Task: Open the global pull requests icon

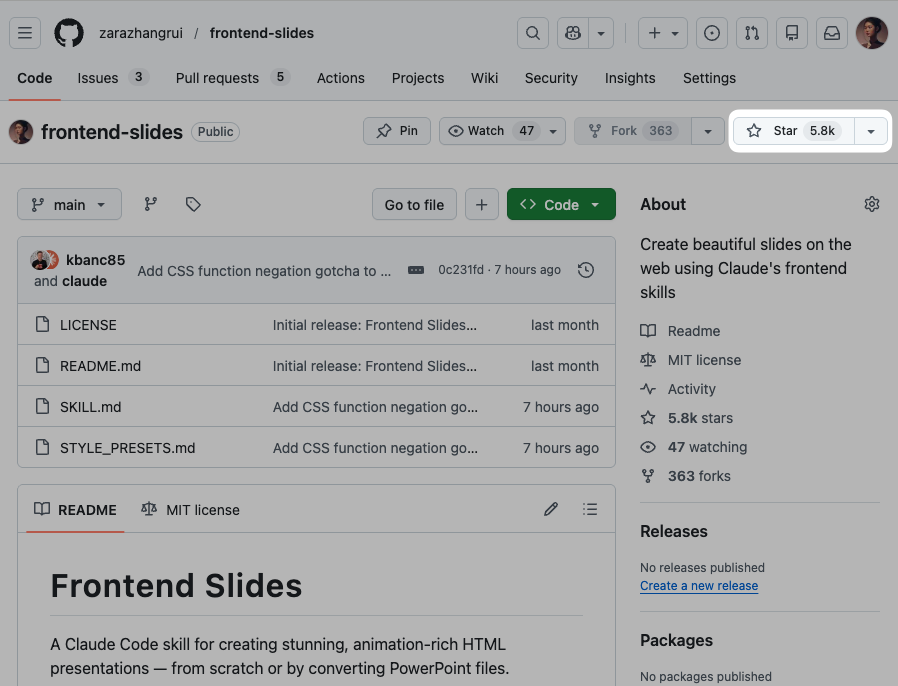Action: coord(752,33)
